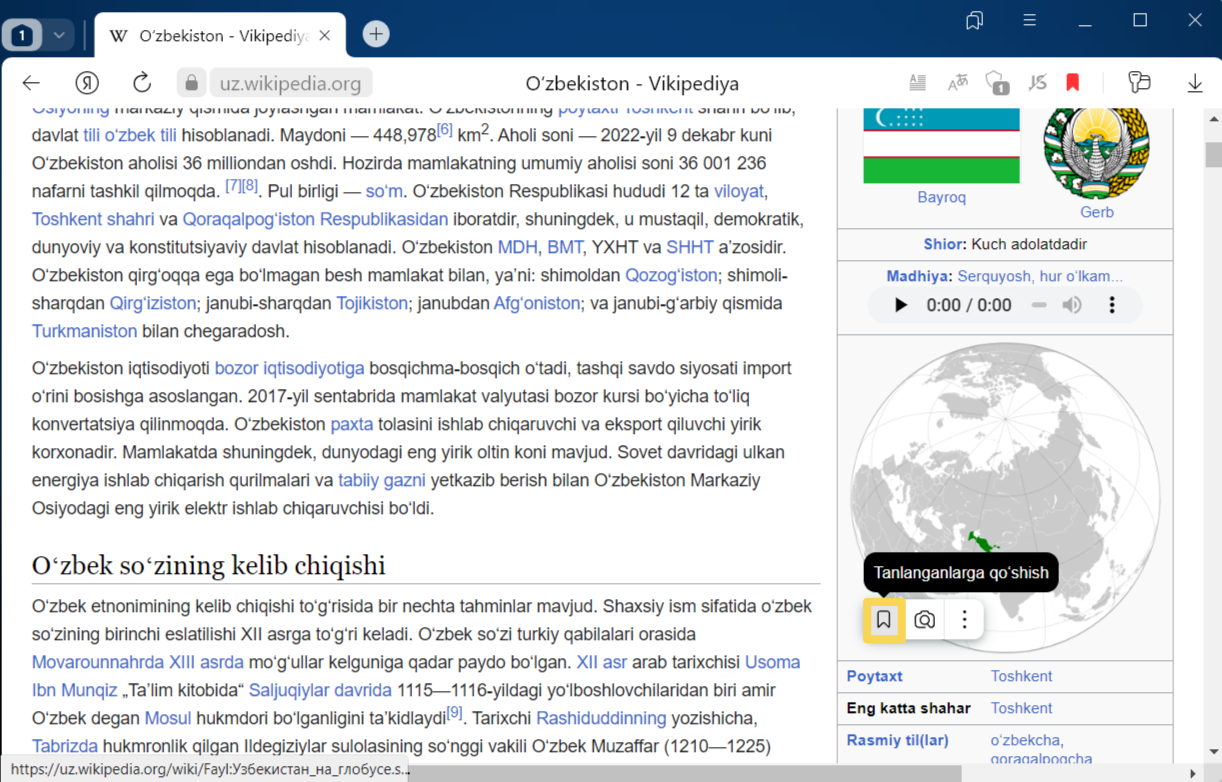
Task: Open the Qozog'iston link
Action: 670,275
